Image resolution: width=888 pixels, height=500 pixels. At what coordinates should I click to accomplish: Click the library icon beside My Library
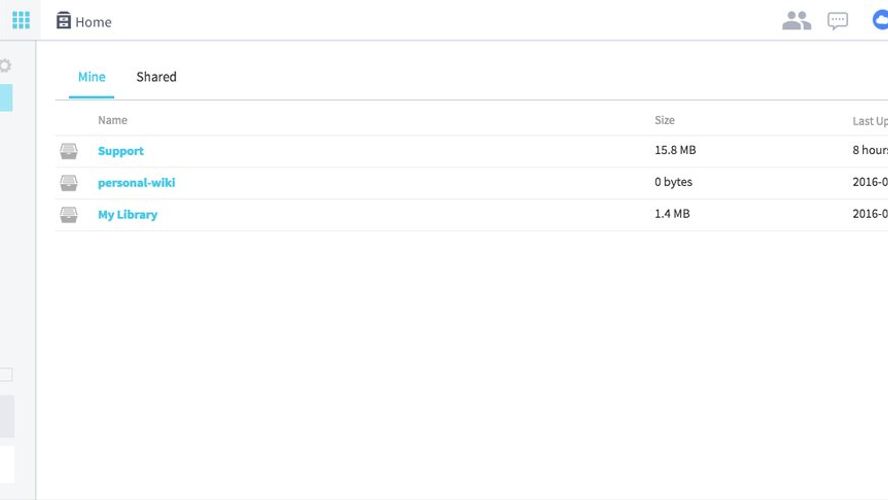coord(68,215)
